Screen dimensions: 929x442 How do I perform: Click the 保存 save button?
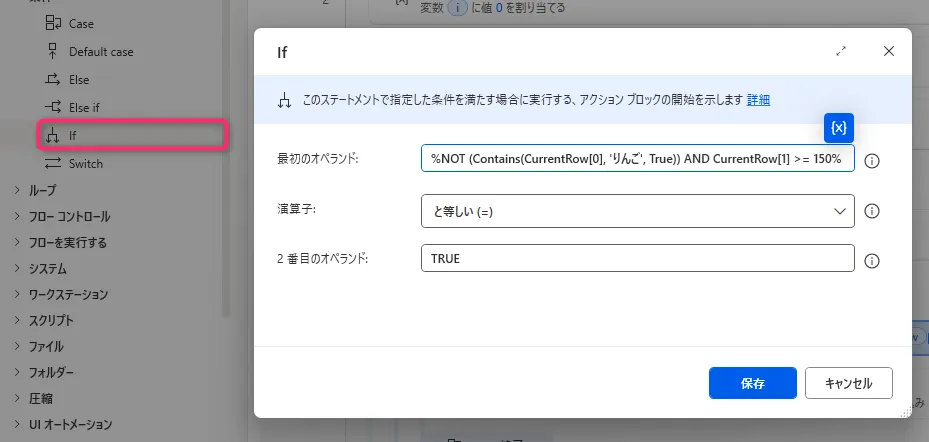coord(752,383)
